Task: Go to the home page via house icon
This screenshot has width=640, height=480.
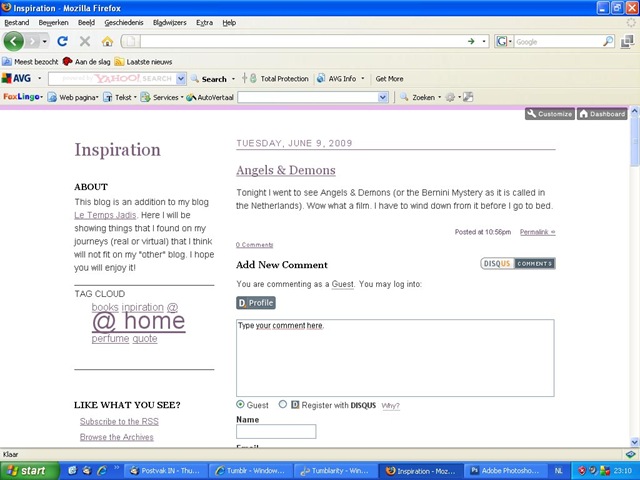Action: pyautogui.click(x=107, y=41)
